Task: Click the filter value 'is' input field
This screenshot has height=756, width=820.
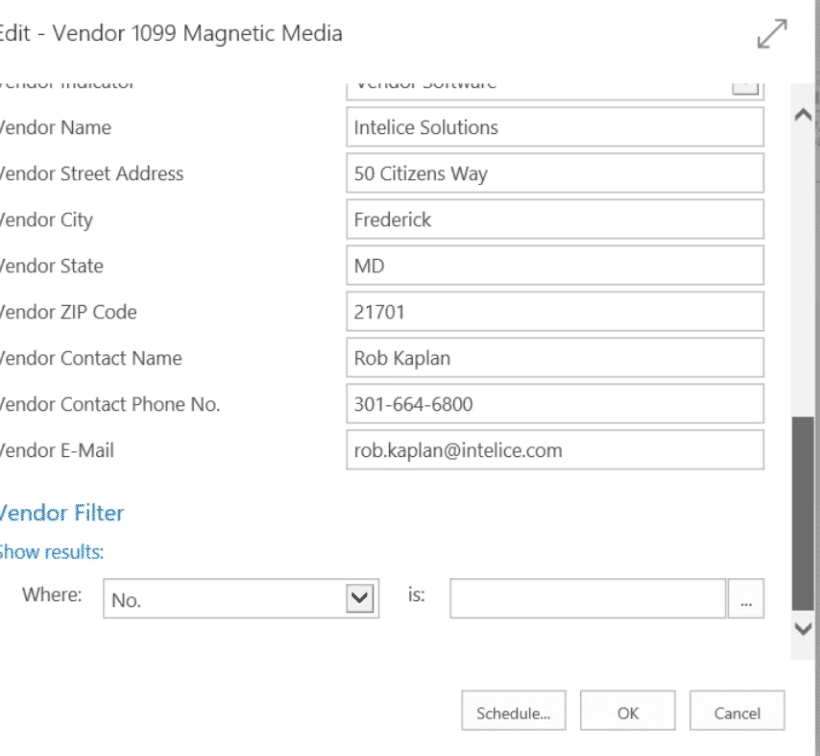Action: click(588, 599)
